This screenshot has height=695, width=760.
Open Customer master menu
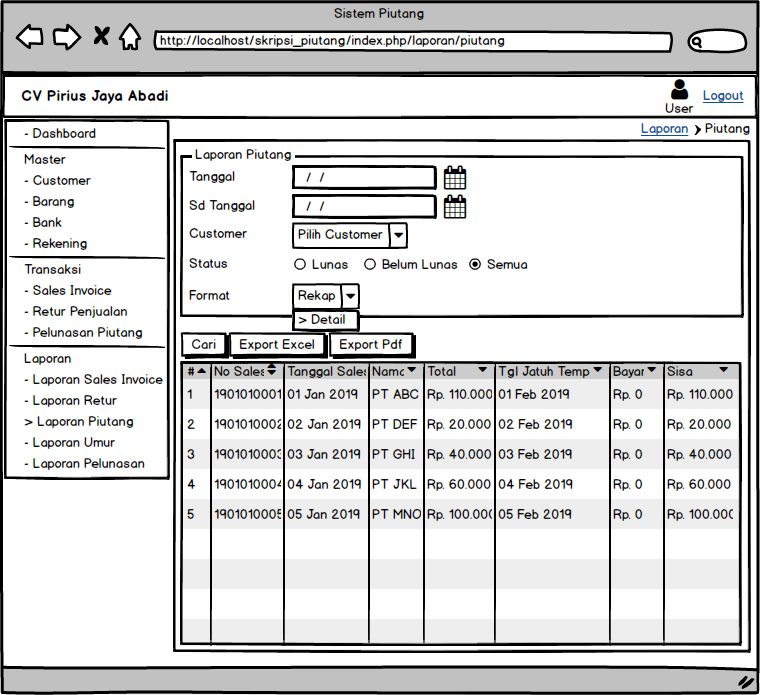click(57, 181)
